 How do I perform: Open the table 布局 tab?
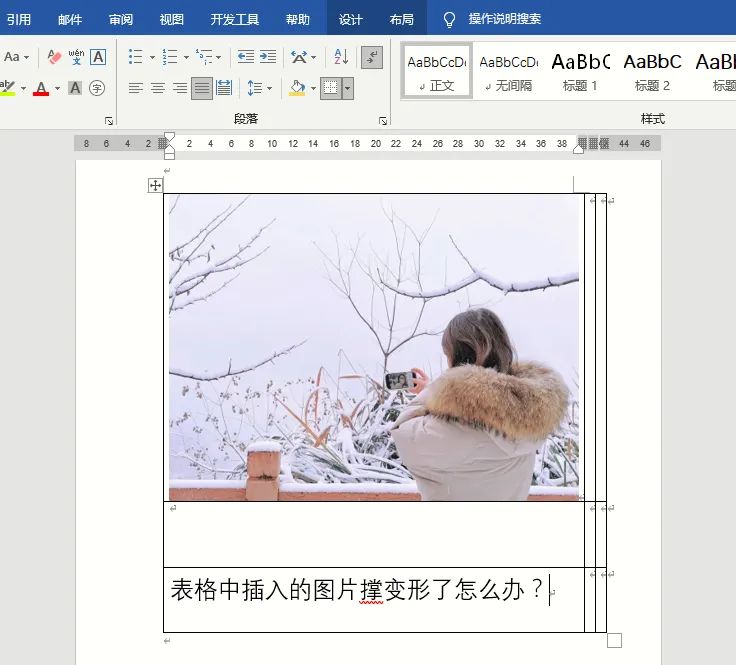[401, 19]
